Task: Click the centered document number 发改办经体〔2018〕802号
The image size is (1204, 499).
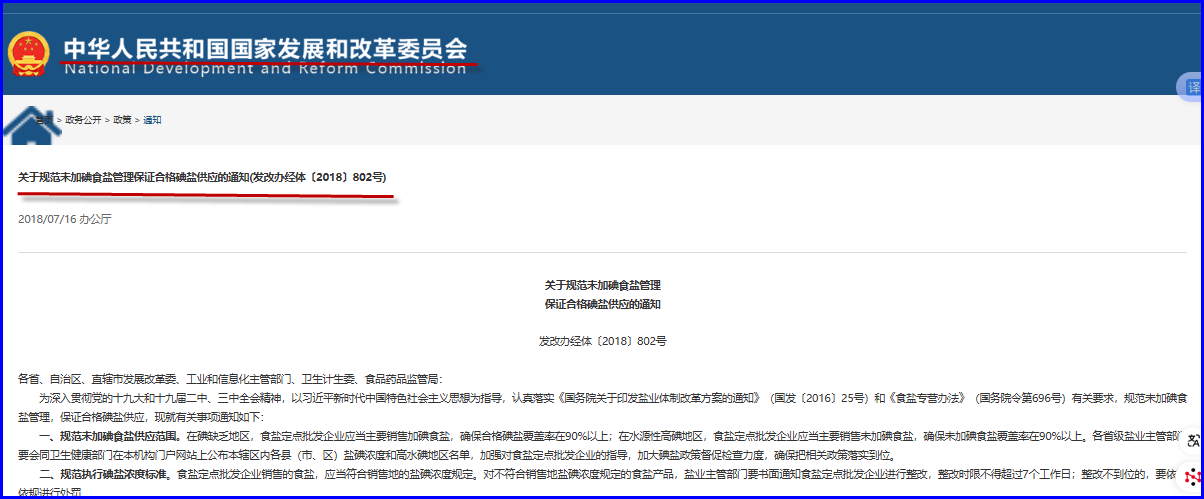Action: (602, 341)
